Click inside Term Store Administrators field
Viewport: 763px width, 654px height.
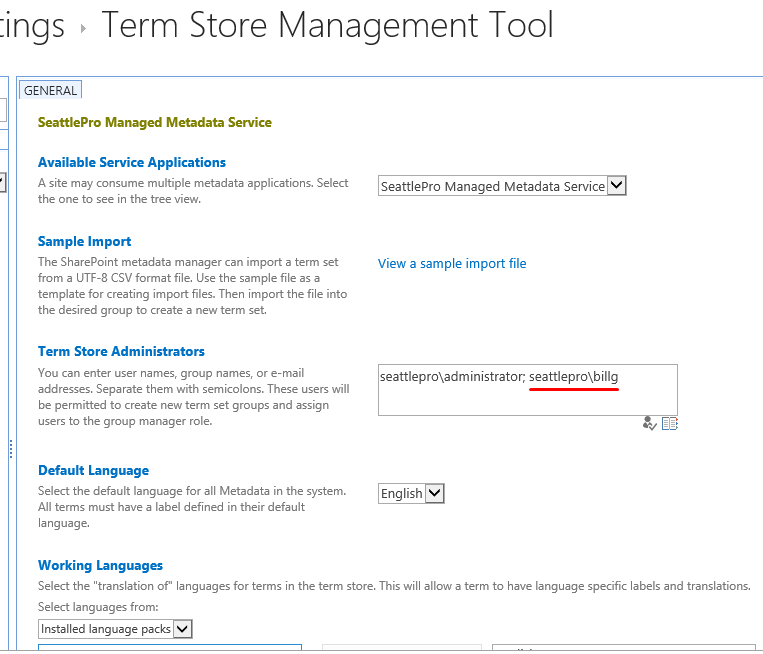click(x=527, y=390)
